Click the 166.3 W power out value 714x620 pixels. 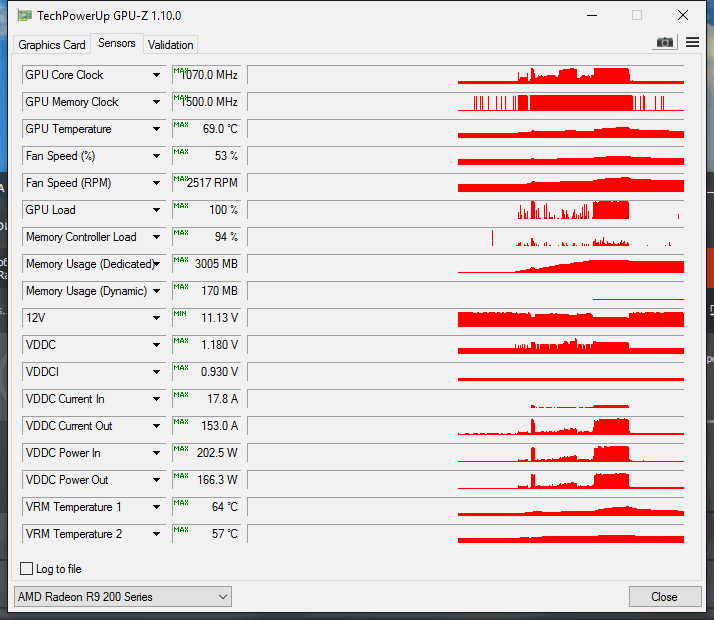coord(206,480)
